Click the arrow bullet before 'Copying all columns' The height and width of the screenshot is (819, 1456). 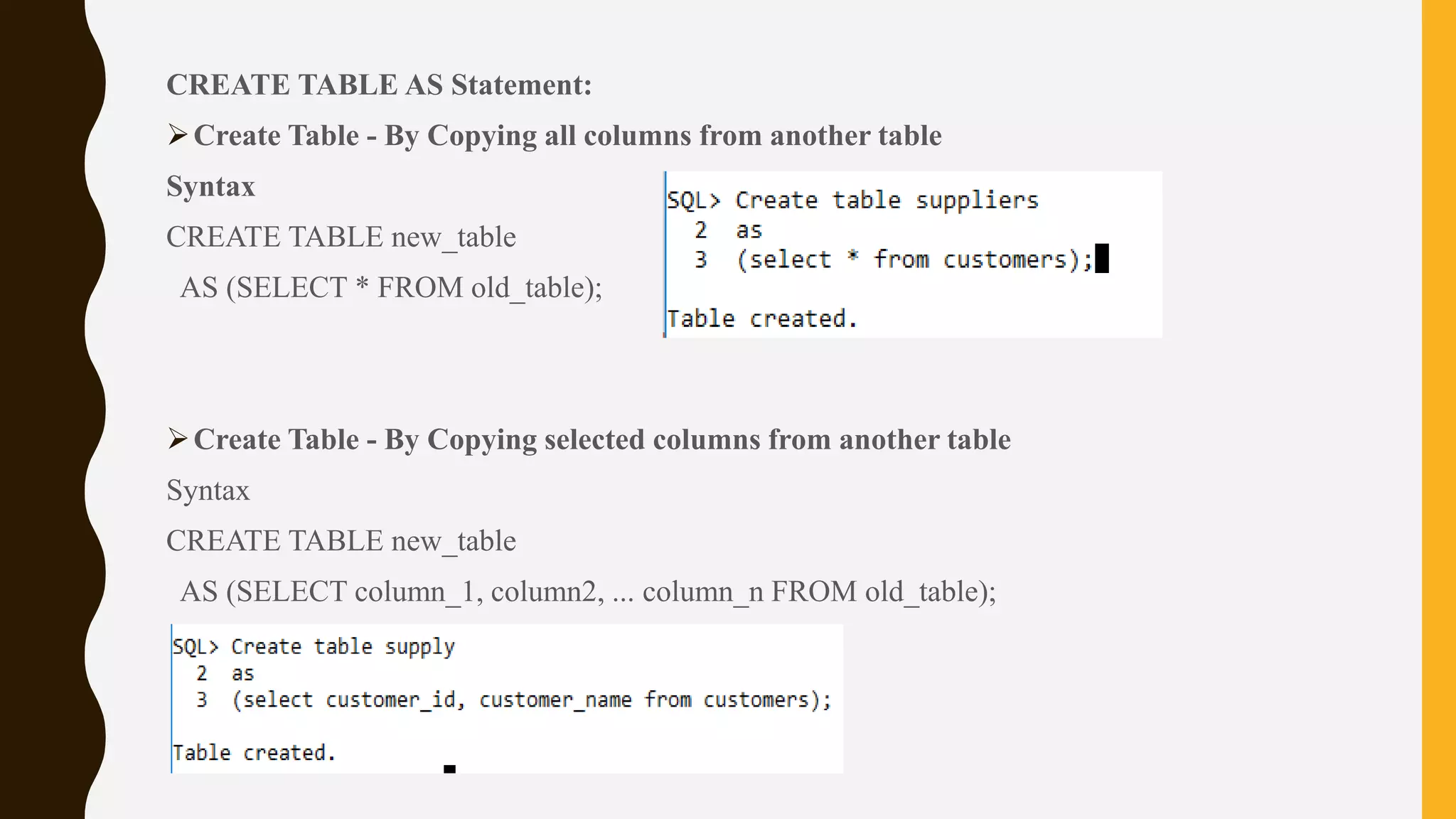177,134
